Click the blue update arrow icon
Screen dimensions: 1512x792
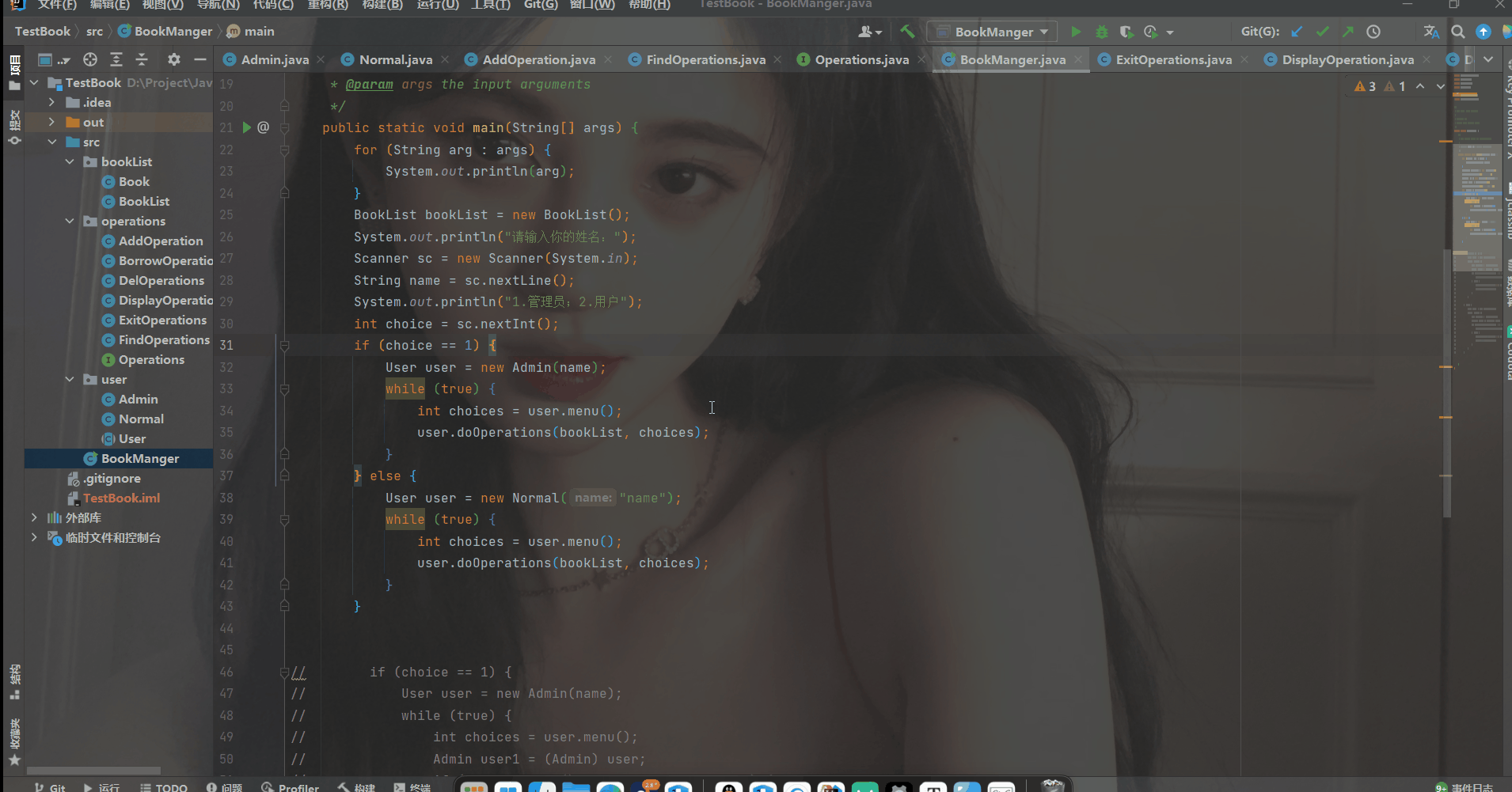1484,32
